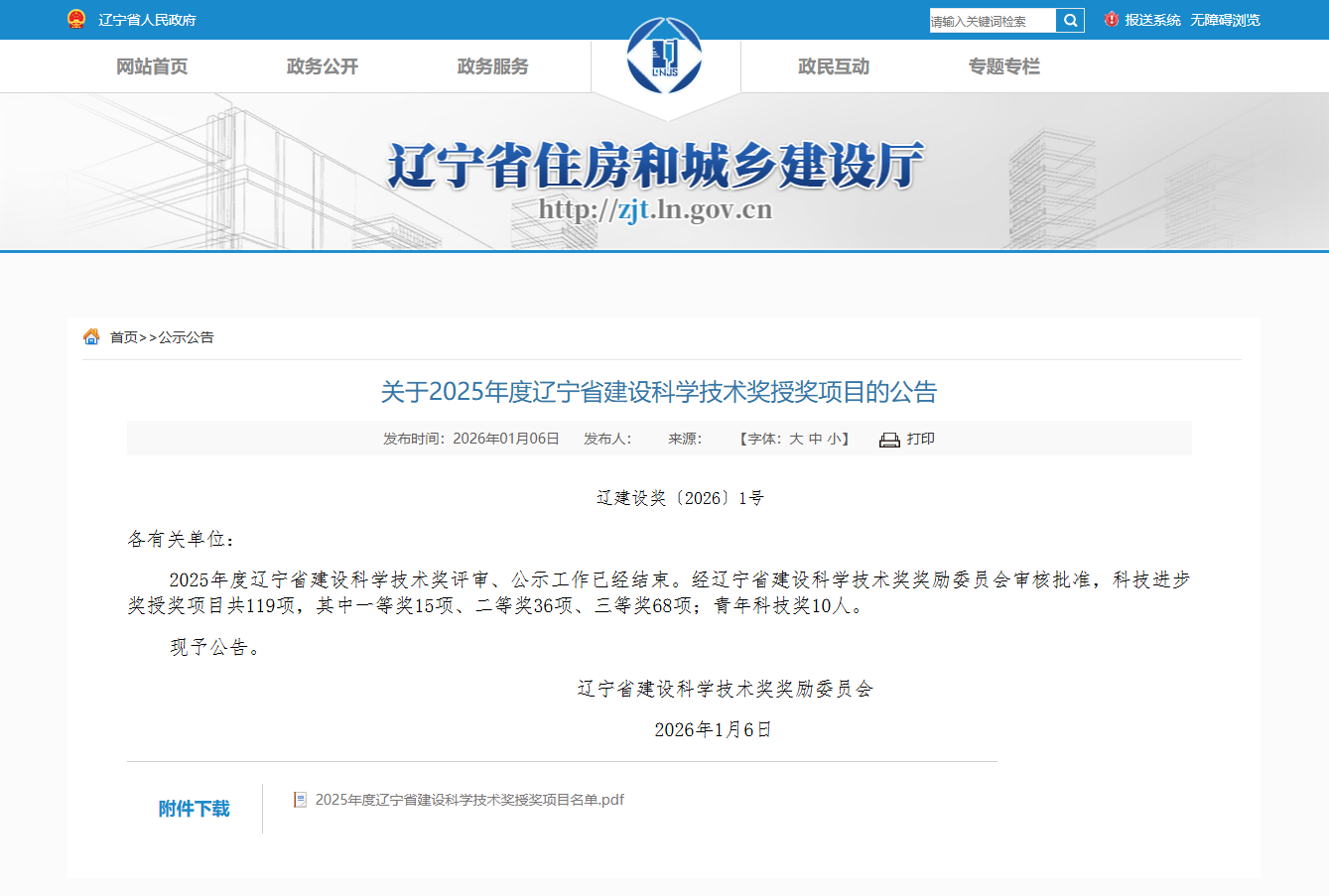
Task: Open 辽宁省人民政府 link
Action: [147, 20]
